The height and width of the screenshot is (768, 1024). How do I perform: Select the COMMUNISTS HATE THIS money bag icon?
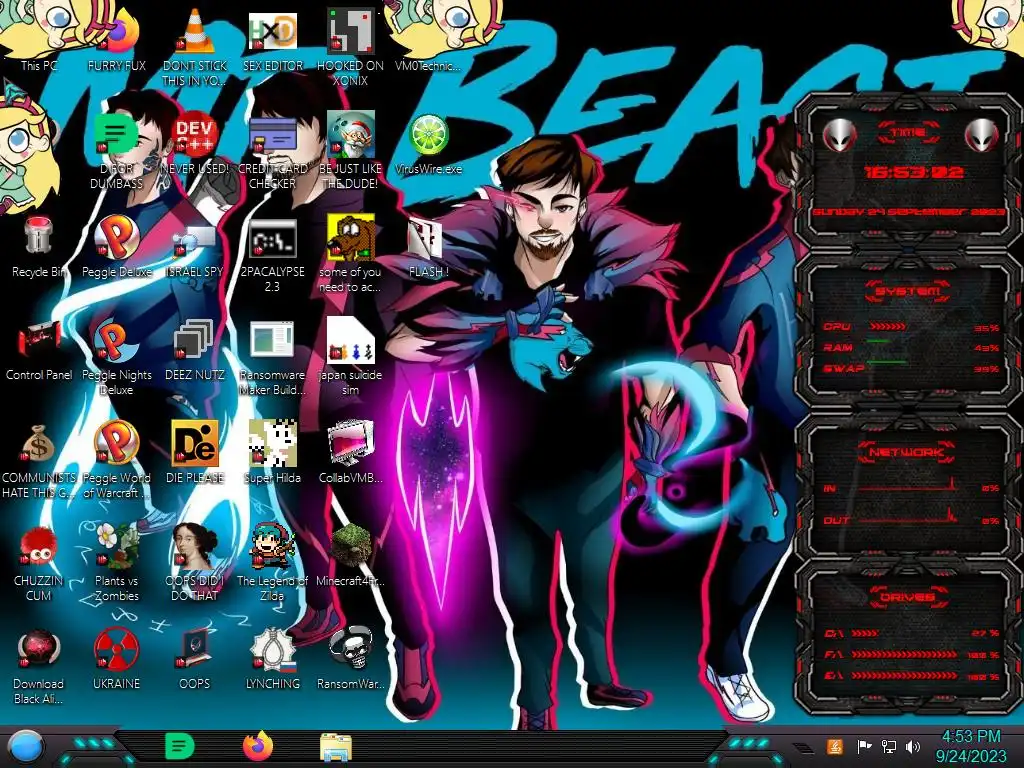[x=39, y=460]
